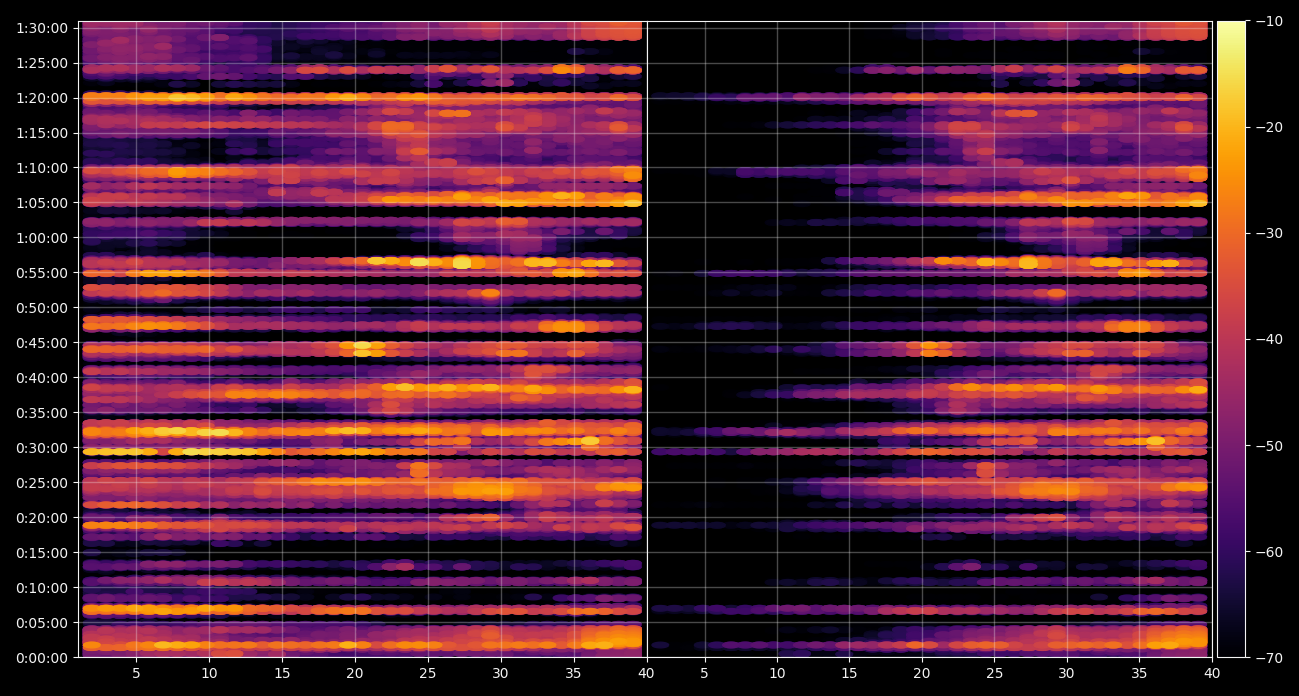Click tick label 35 of first heatmap

574,674
